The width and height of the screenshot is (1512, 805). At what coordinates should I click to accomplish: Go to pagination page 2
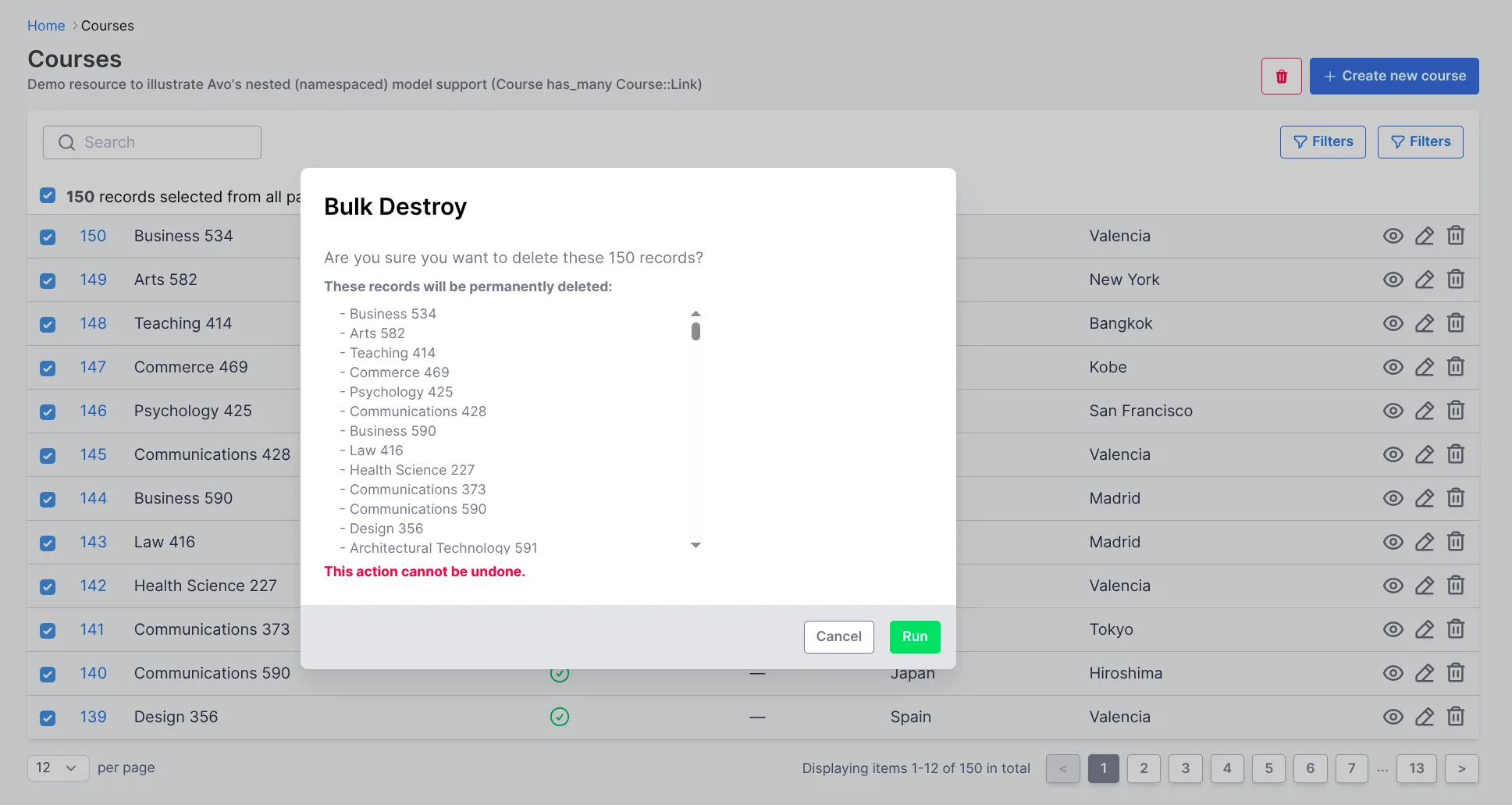tap(1144, 768)
